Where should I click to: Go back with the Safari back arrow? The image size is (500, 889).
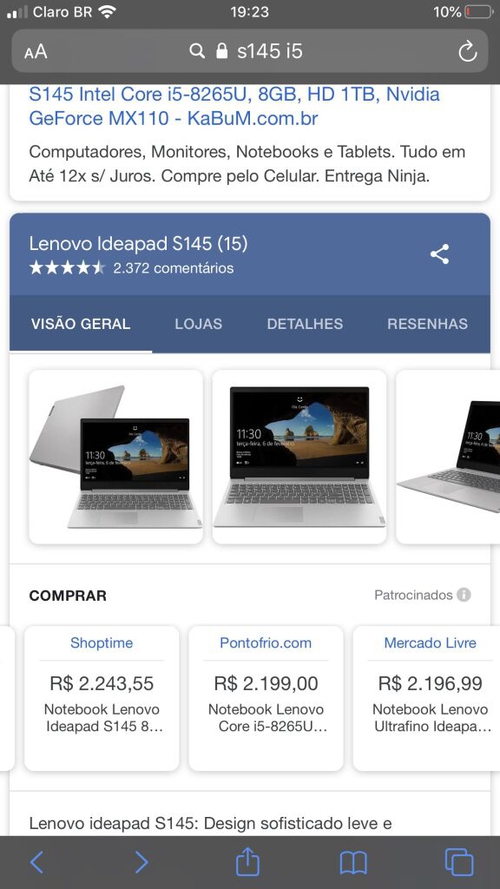(x=36, y=862)
